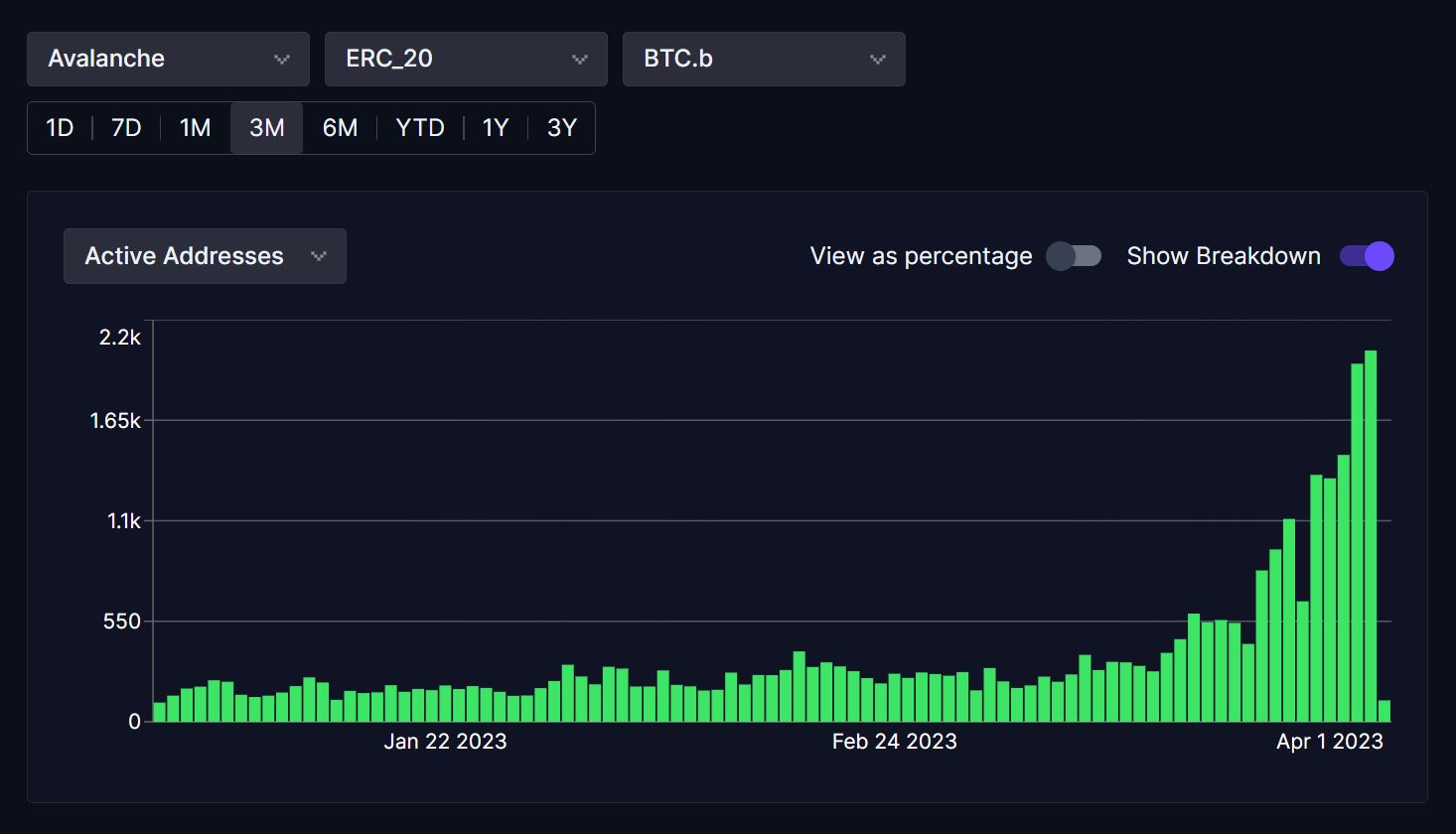This screenshot has width=1456, height=834.
Task: Open the ERC_20 token type dropdown
Action: point(466,59)
